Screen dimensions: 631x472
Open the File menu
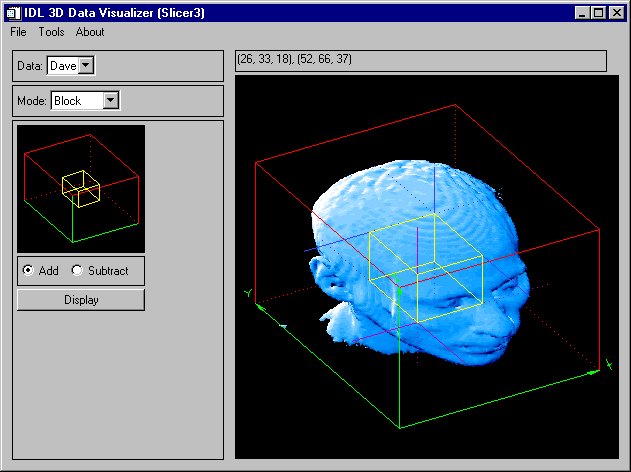(18, 32)
